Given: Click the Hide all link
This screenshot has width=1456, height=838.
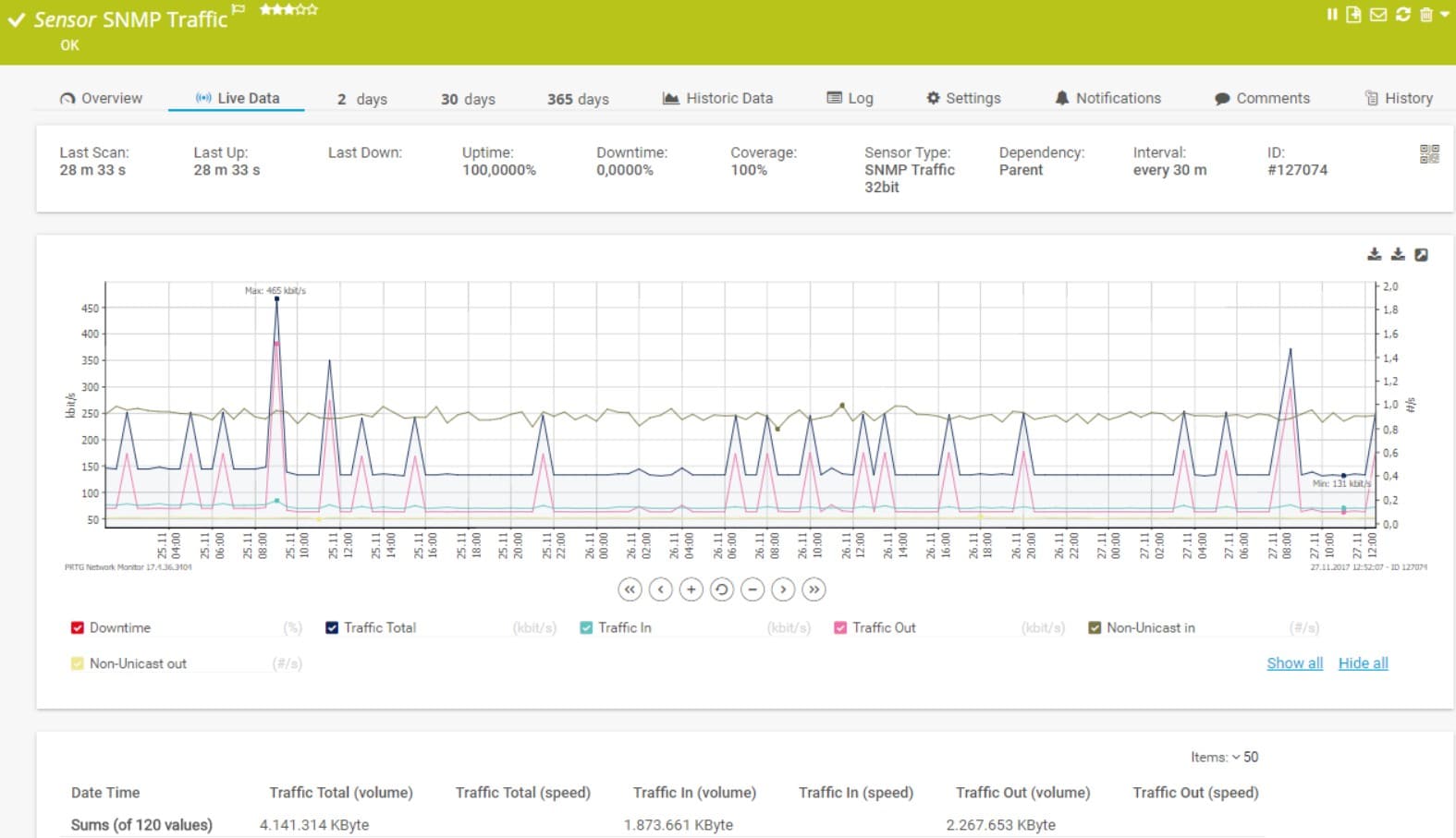Looking at the screenshot, I should coord(1364,663).
